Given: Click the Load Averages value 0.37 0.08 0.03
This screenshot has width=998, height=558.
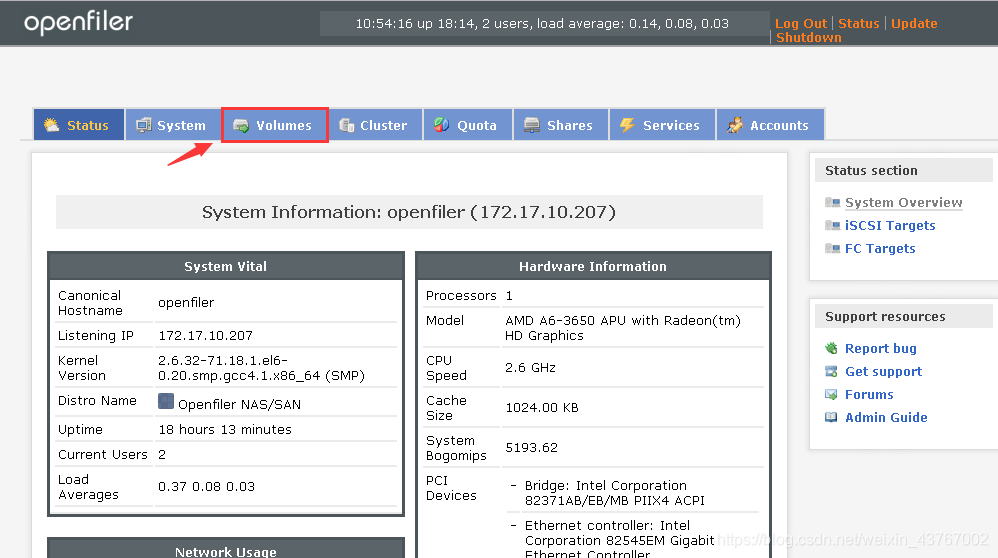Looking at the screenshot, I should [x=206, y=486].
